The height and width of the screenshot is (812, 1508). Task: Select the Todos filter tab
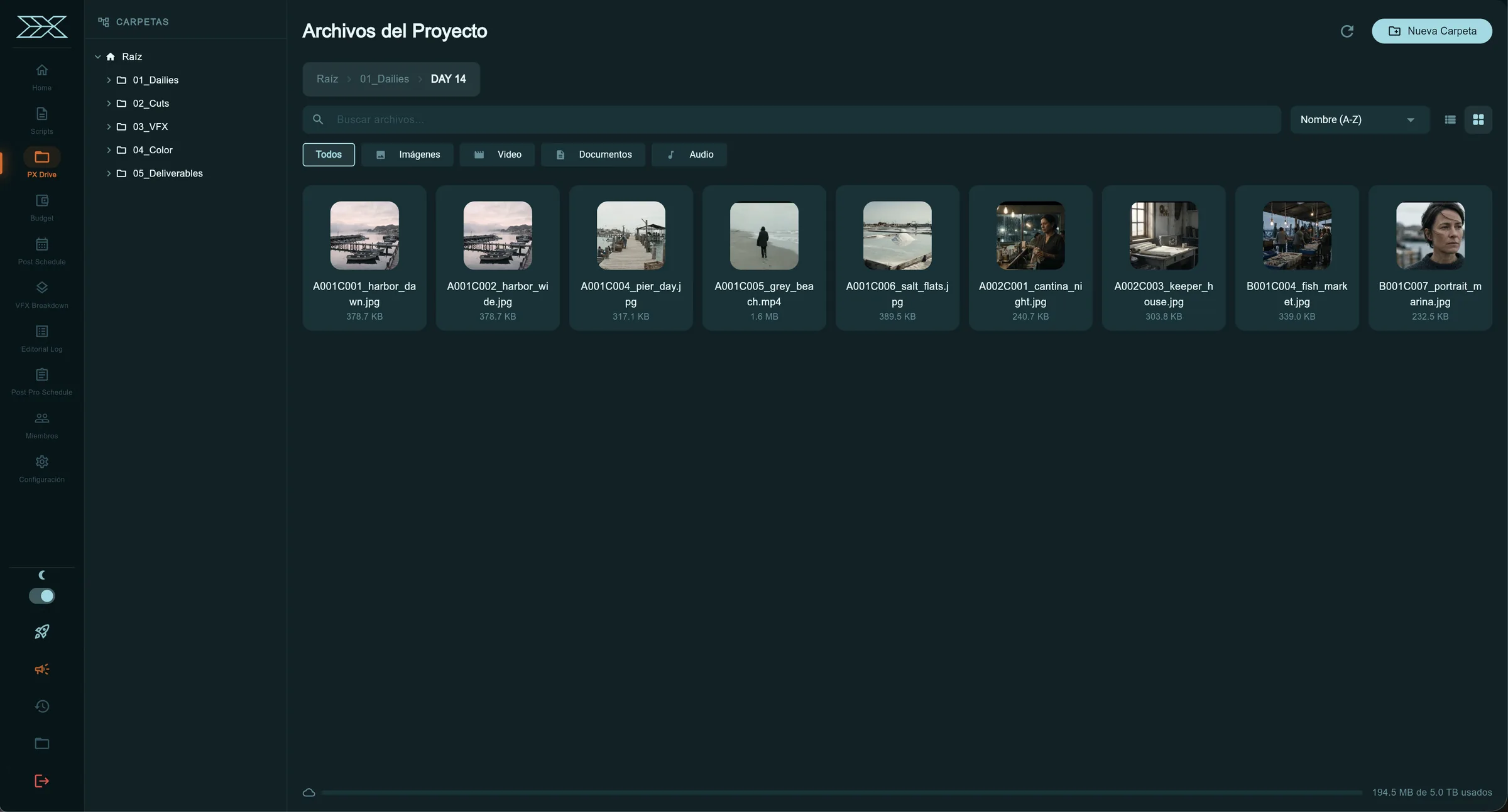tap(329, 154)
